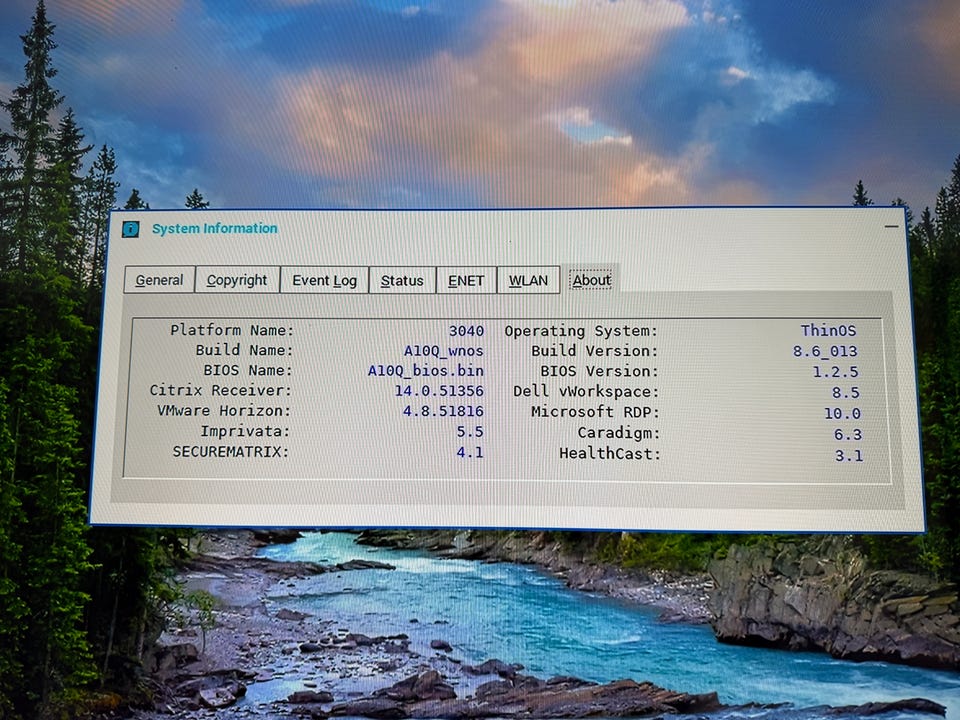Click the BIOS Version label

tap(599, 371)
